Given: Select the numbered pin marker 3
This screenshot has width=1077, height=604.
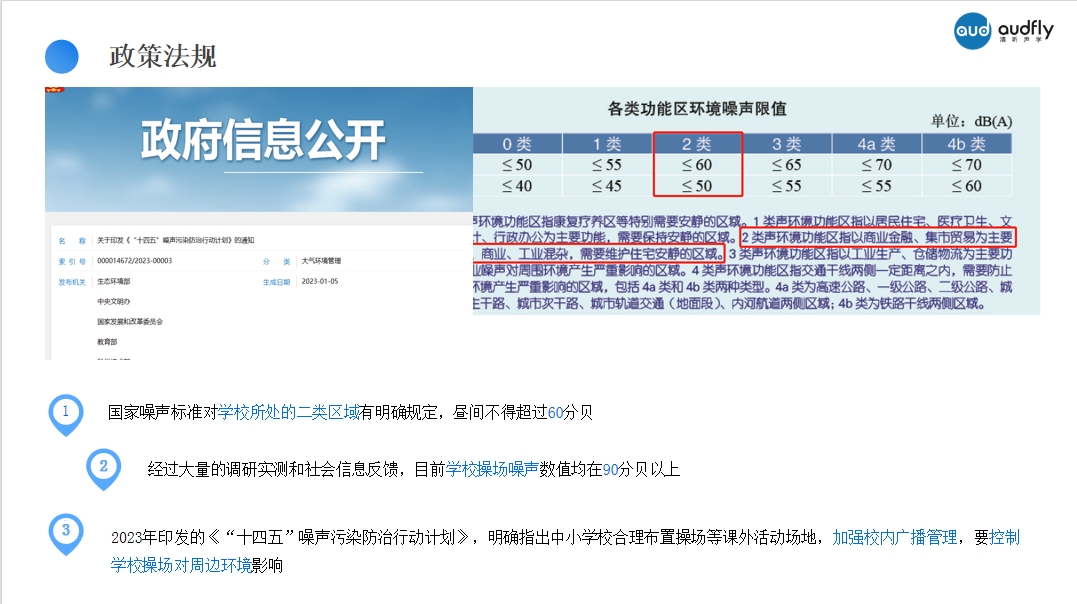Looking at the screenshot, I should [66, 533].
